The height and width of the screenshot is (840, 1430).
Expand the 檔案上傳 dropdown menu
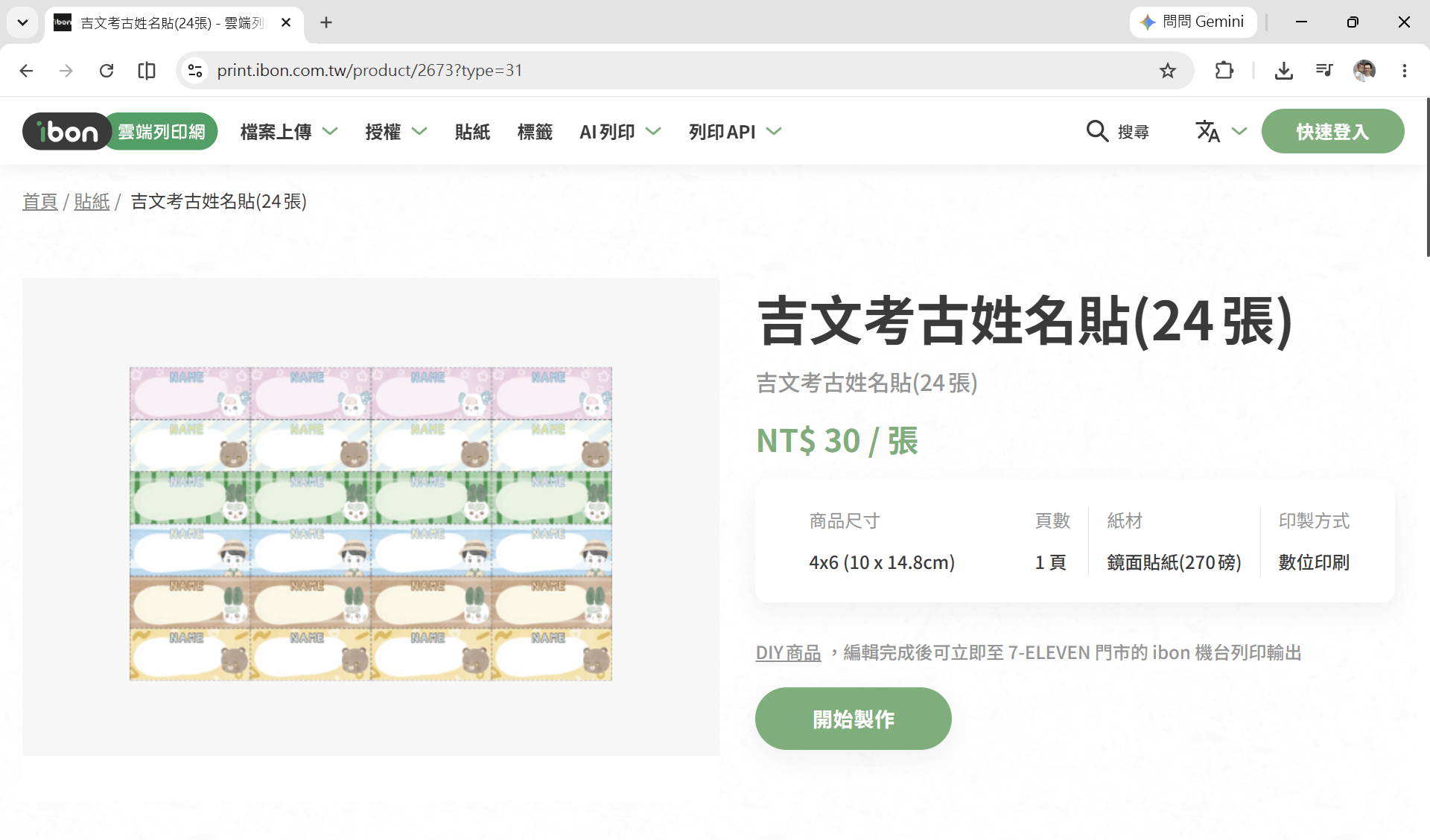click(x=289, y=132)
